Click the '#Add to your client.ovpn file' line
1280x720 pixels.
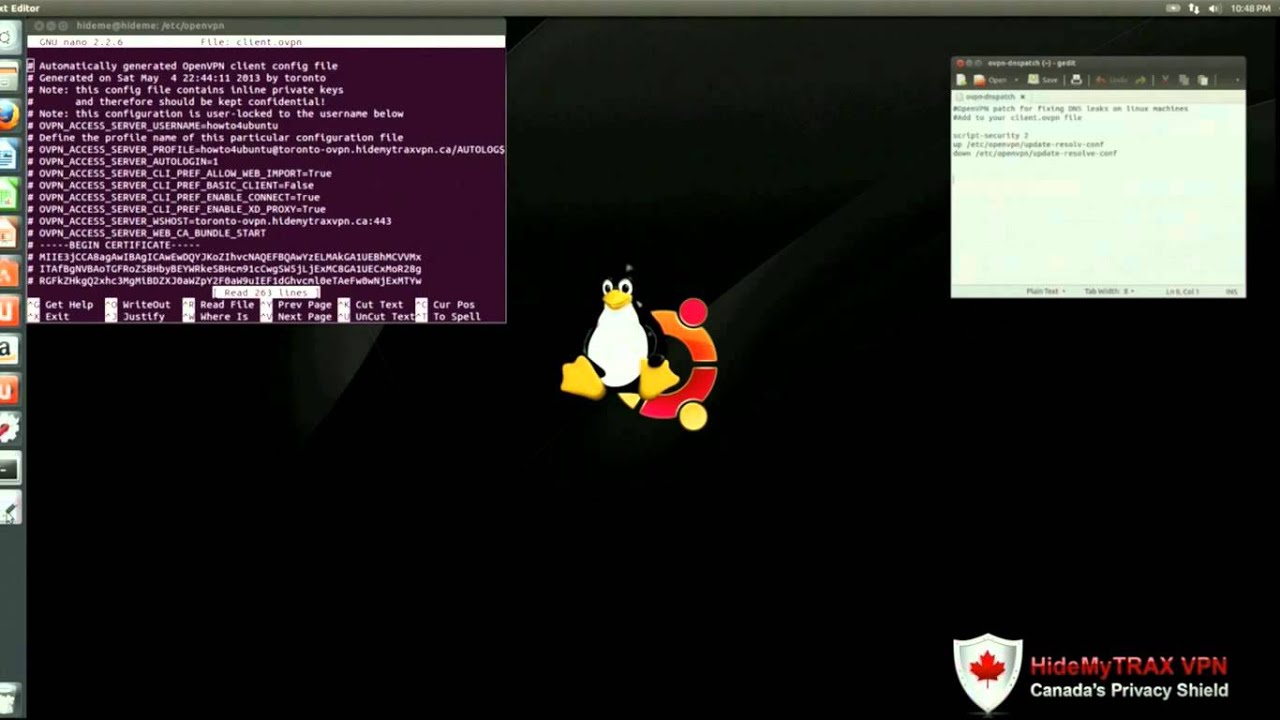(x=1017, y=117)
